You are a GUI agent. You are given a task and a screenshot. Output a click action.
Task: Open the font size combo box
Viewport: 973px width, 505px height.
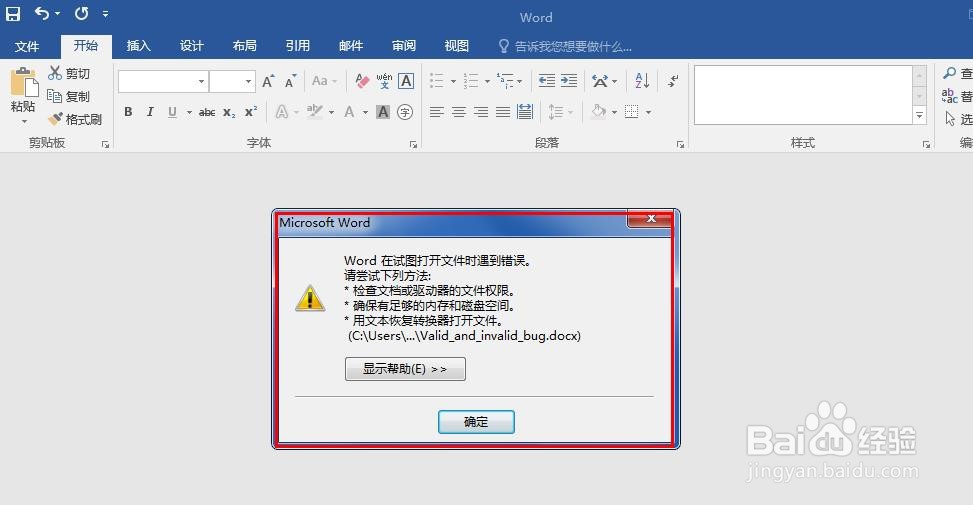233,81
